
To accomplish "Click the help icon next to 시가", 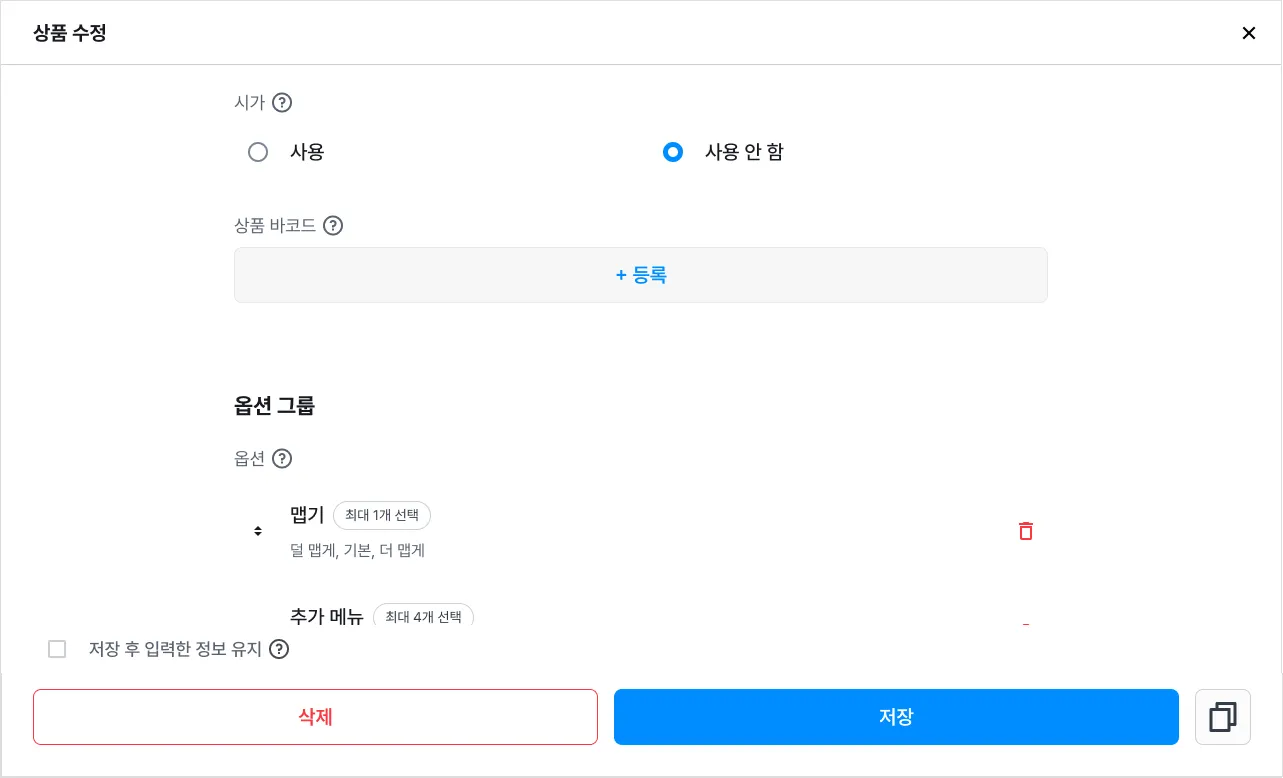I will (282, 102).
